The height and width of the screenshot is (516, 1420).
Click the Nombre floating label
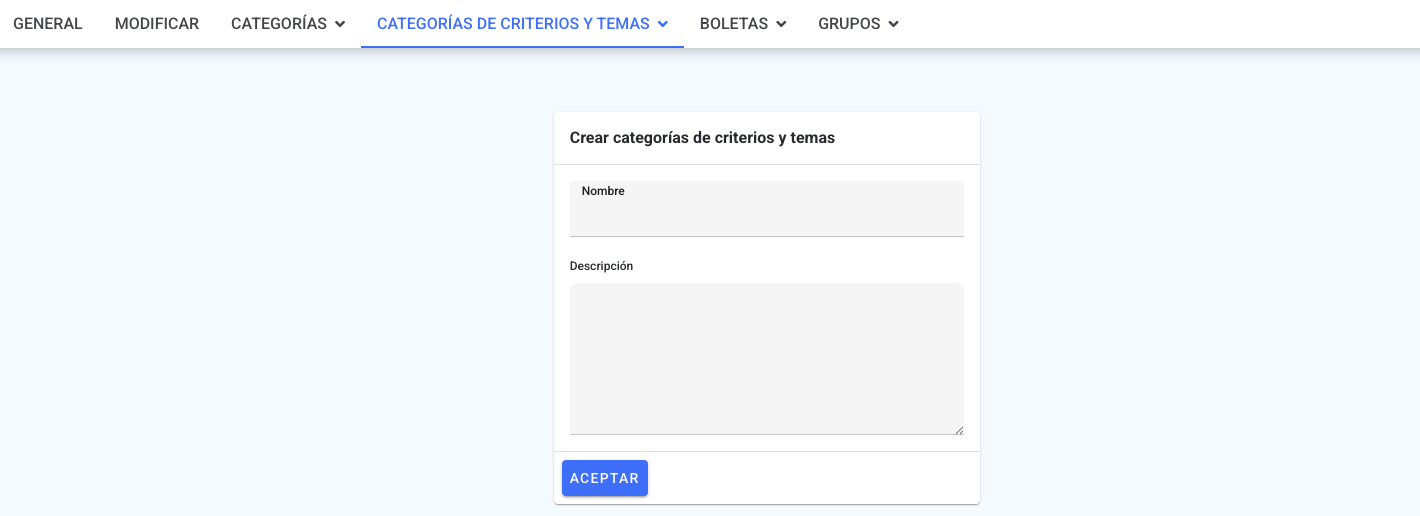603,191
